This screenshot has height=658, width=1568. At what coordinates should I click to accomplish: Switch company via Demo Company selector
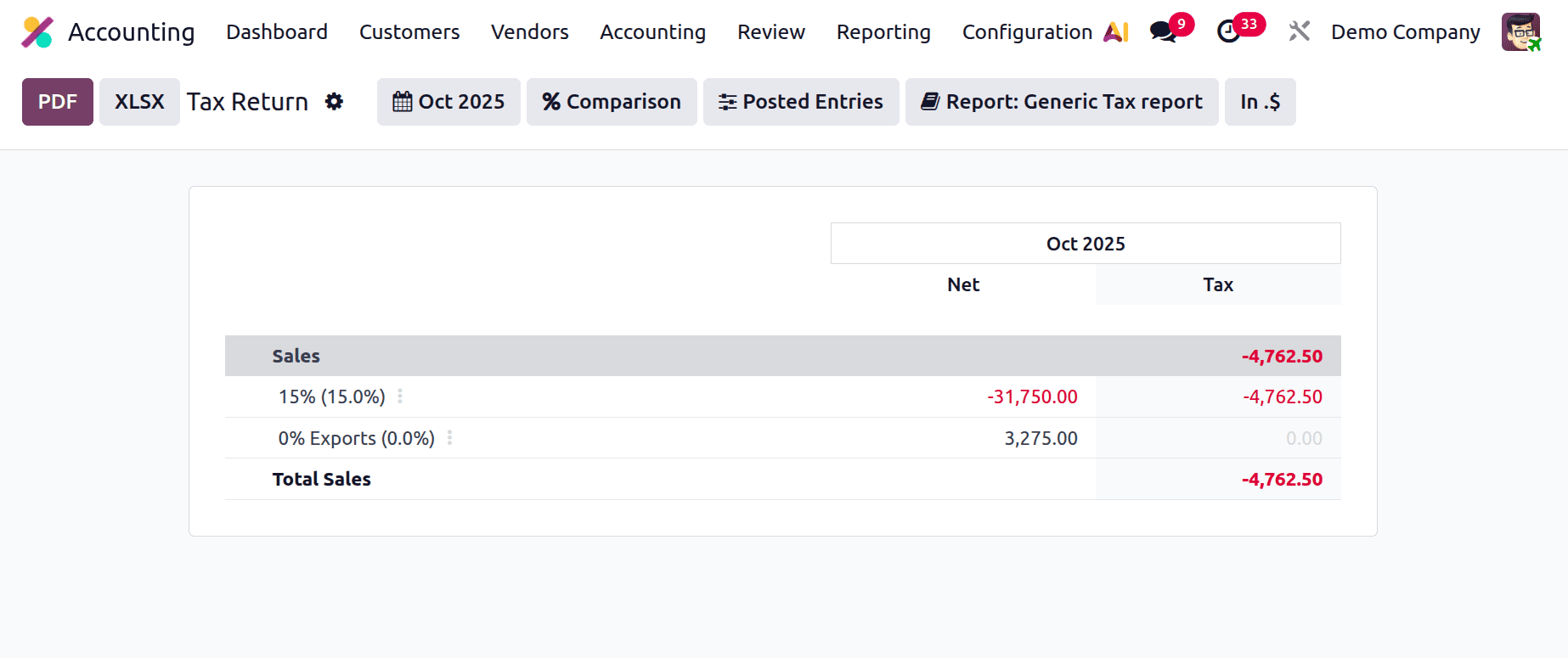[1406, 32]
